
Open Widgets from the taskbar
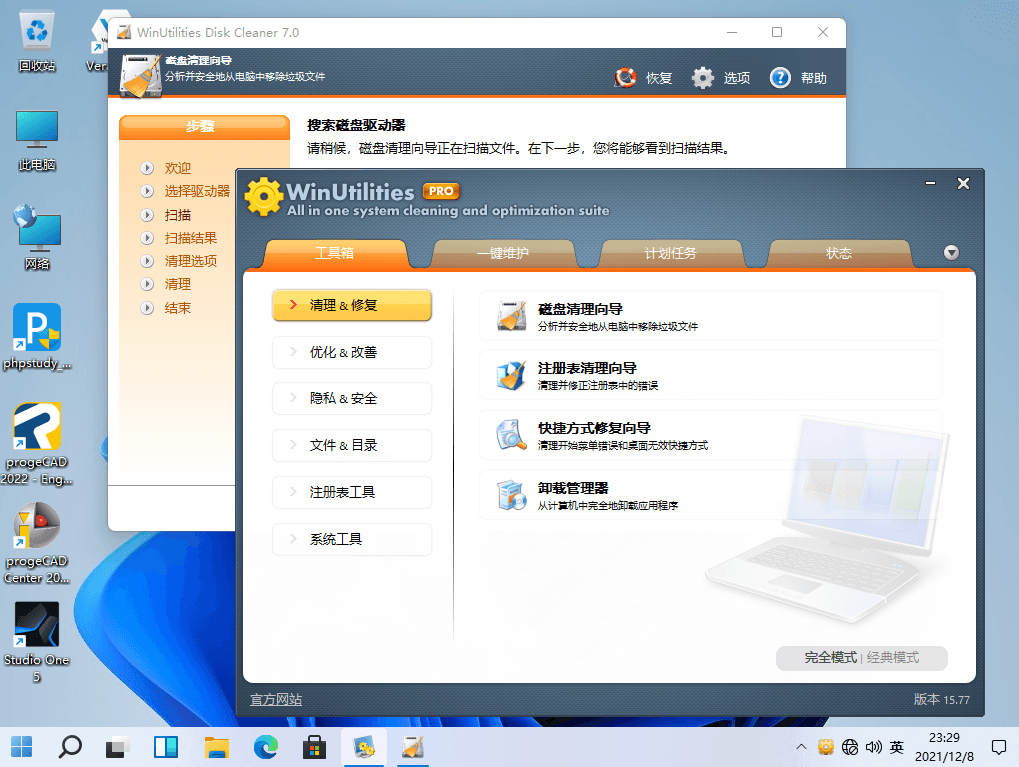click(x=166, y=747)
